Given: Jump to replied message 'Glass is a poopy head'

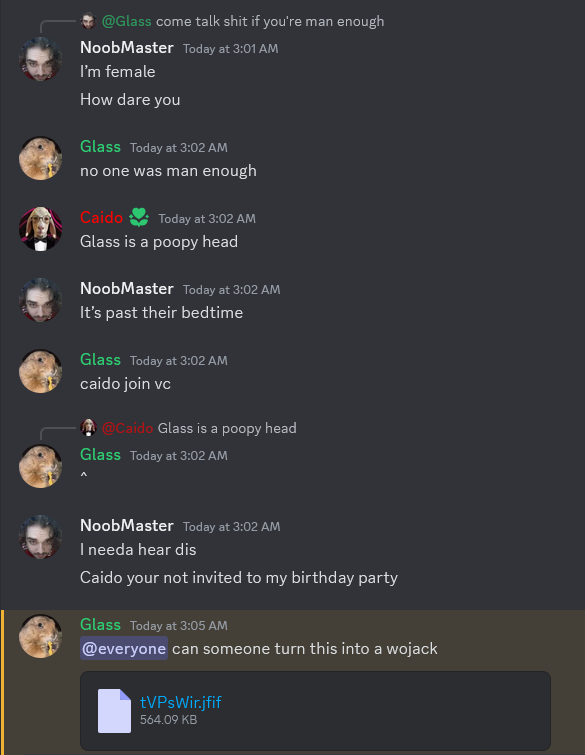Looking at the screenshot, I should 227,428.
